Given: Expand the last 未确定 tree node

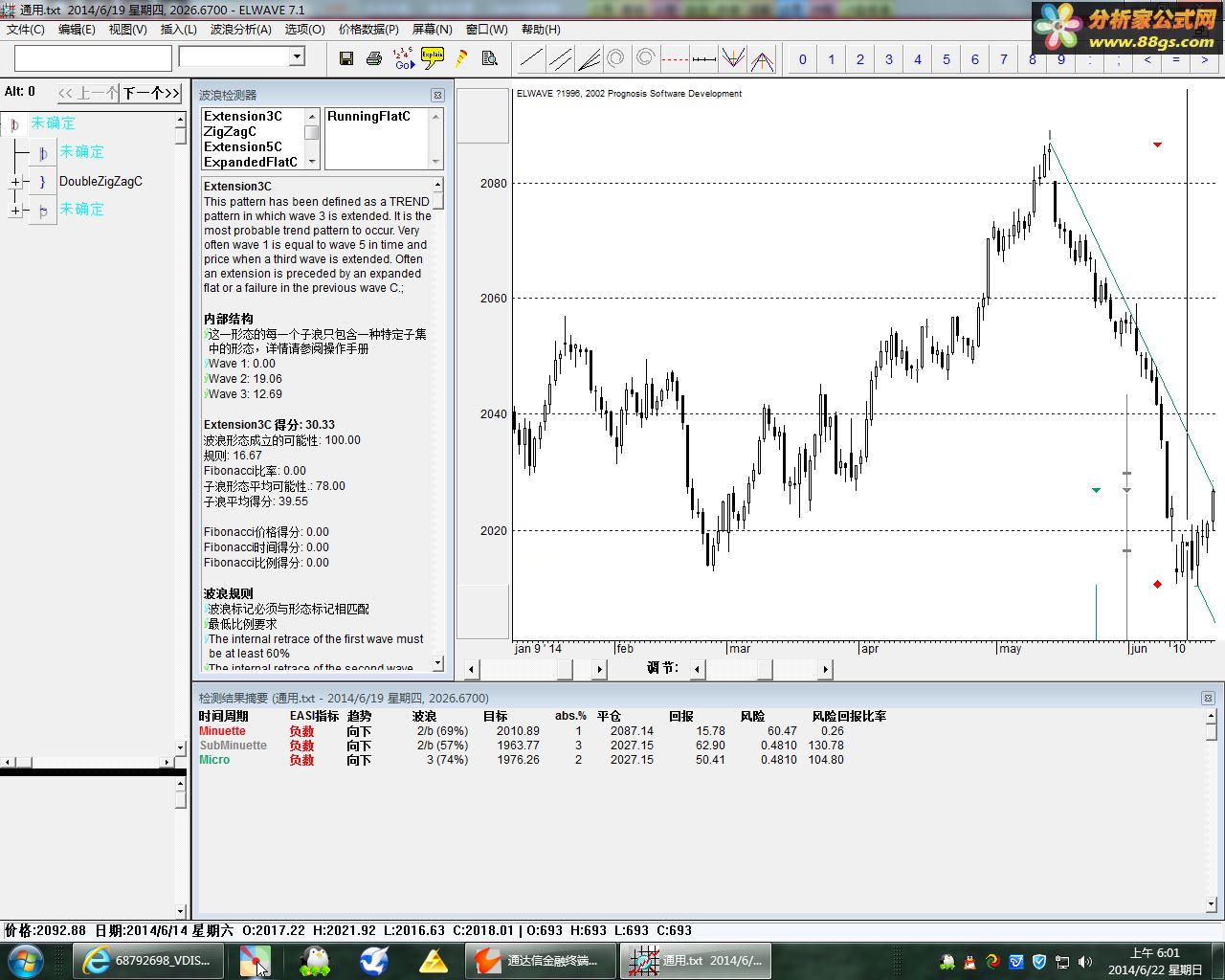Looking at the screenshot, I should (x=14, y=211).
